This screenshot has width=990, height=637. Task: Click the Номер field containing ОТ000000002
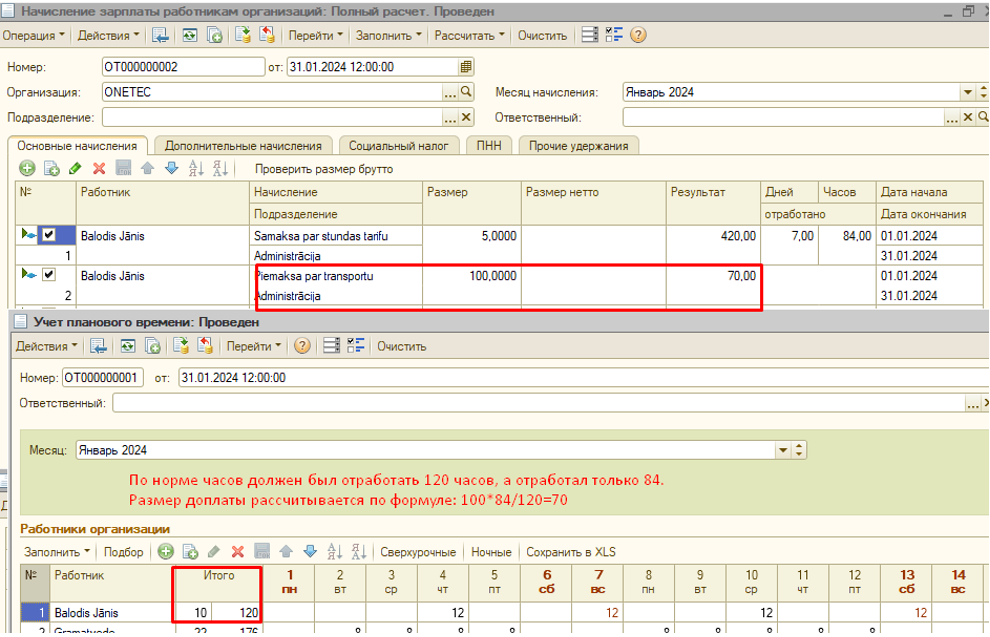point(180,67)
